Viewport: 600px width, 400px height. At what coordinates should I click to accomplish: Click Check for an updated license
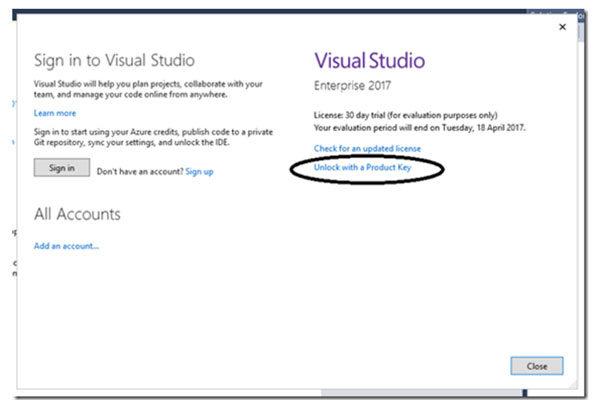pos(367,149)
